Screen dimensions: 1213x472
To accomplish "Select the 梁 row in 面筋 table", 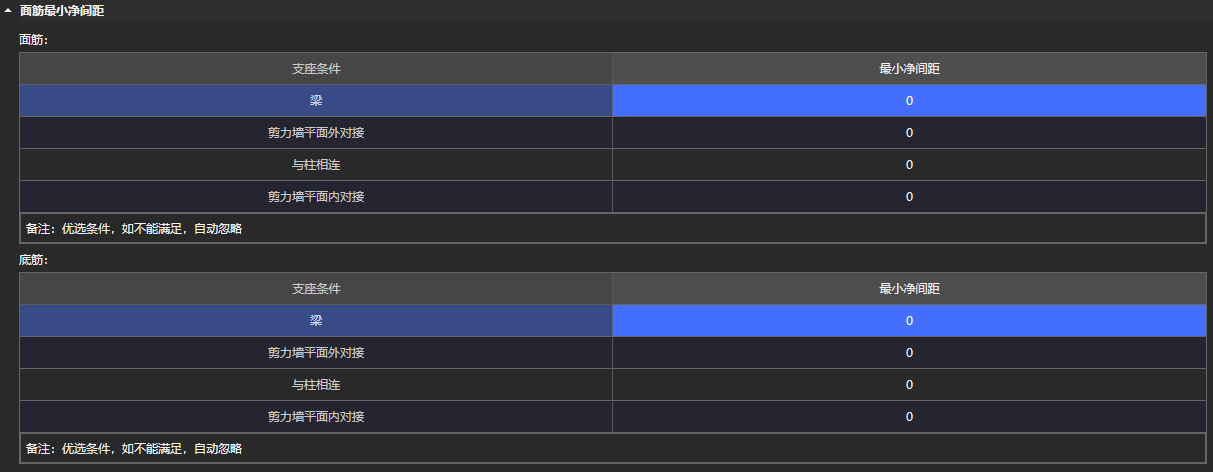I will (316, 101).
